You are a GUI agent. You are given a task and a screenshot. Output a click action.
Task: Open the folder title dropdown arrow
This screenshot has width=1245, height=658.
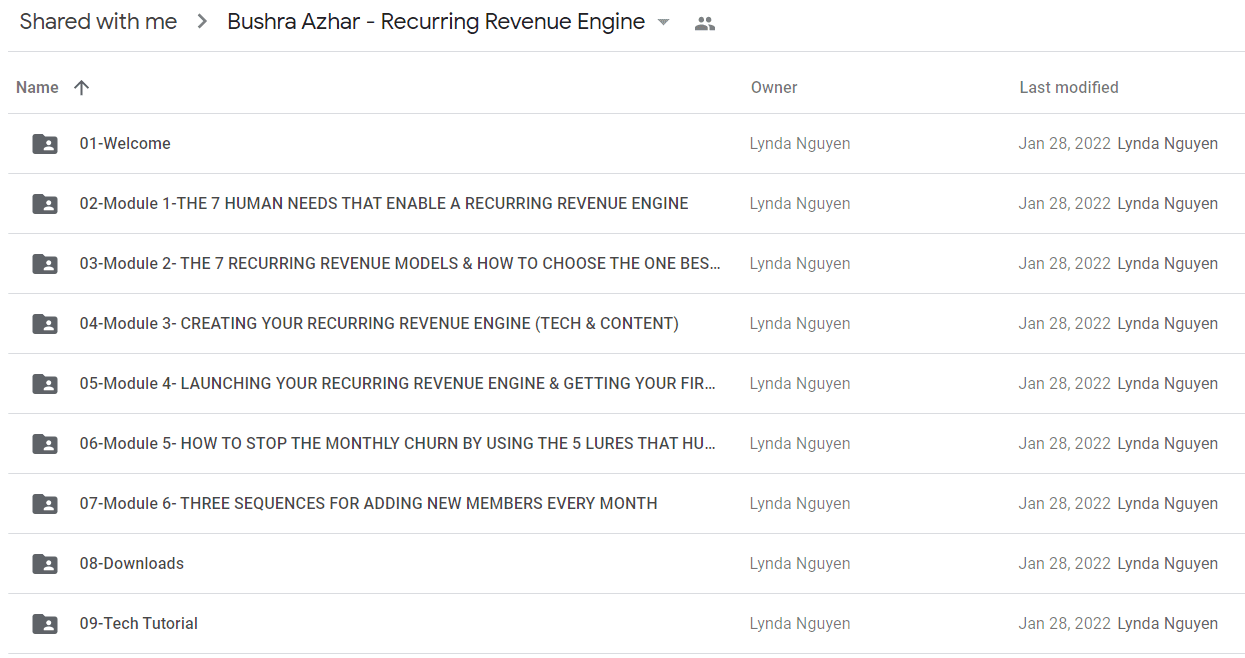(663, 23)
